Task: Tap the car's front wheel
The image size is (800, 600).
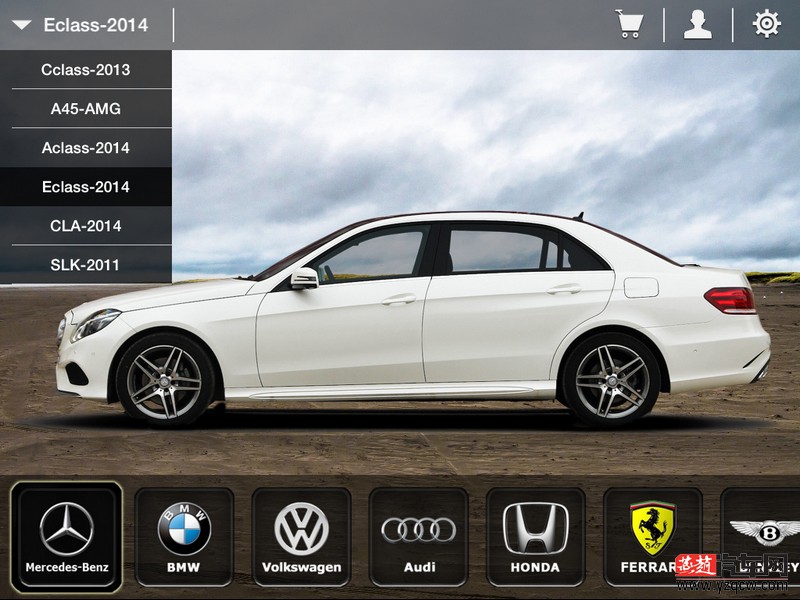Action: (x=165, y=381)
